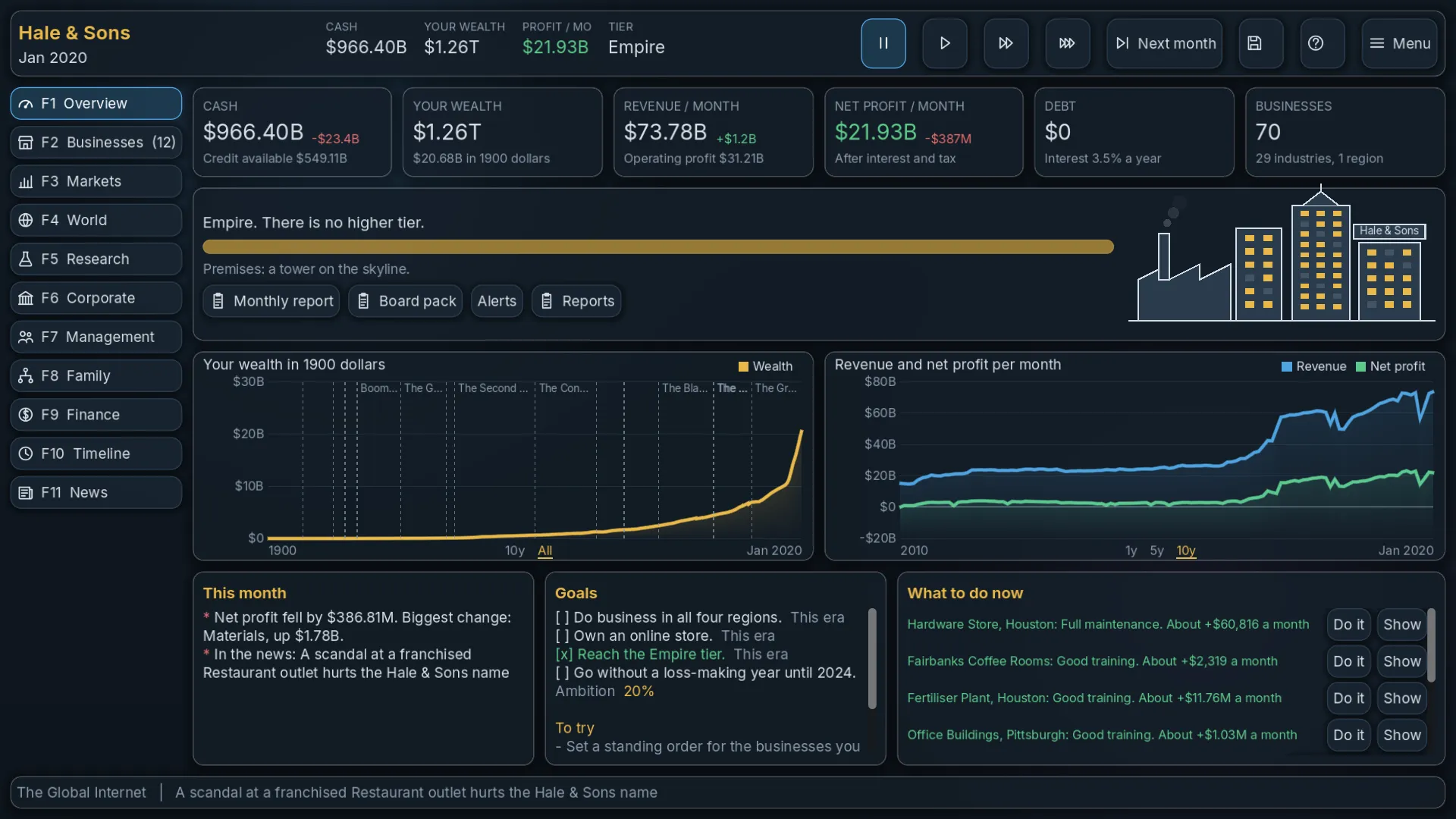The height and width of the screenshot is (819, 1456).
Task: Open F2 Businesses section
Action: pos(96,142)
